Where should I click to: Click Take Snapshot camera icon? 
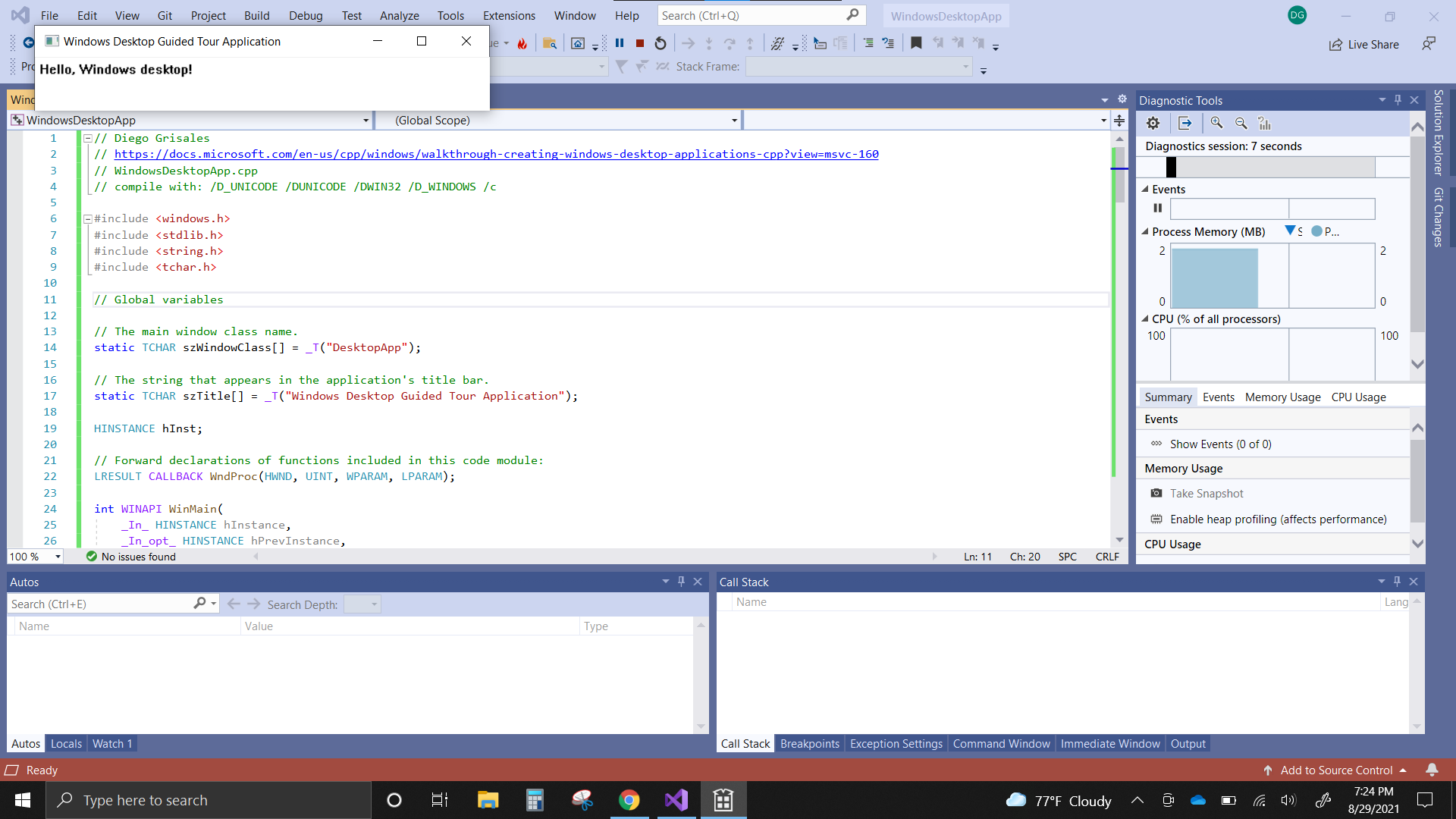coord(1156,494)
